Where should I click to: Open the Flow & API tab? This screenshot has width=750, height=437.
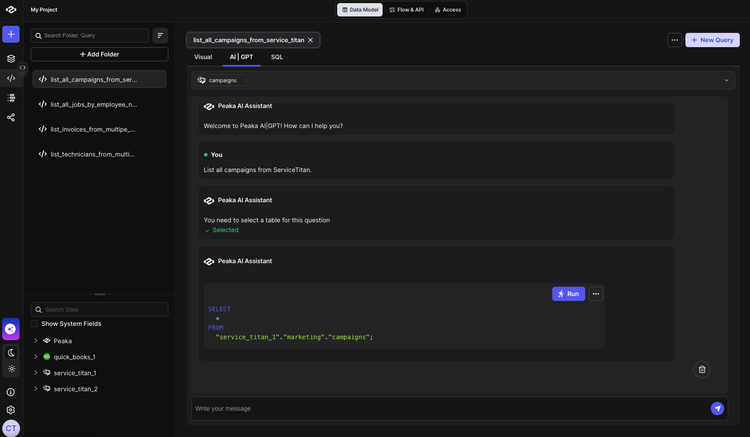click(x=406, y=10)
